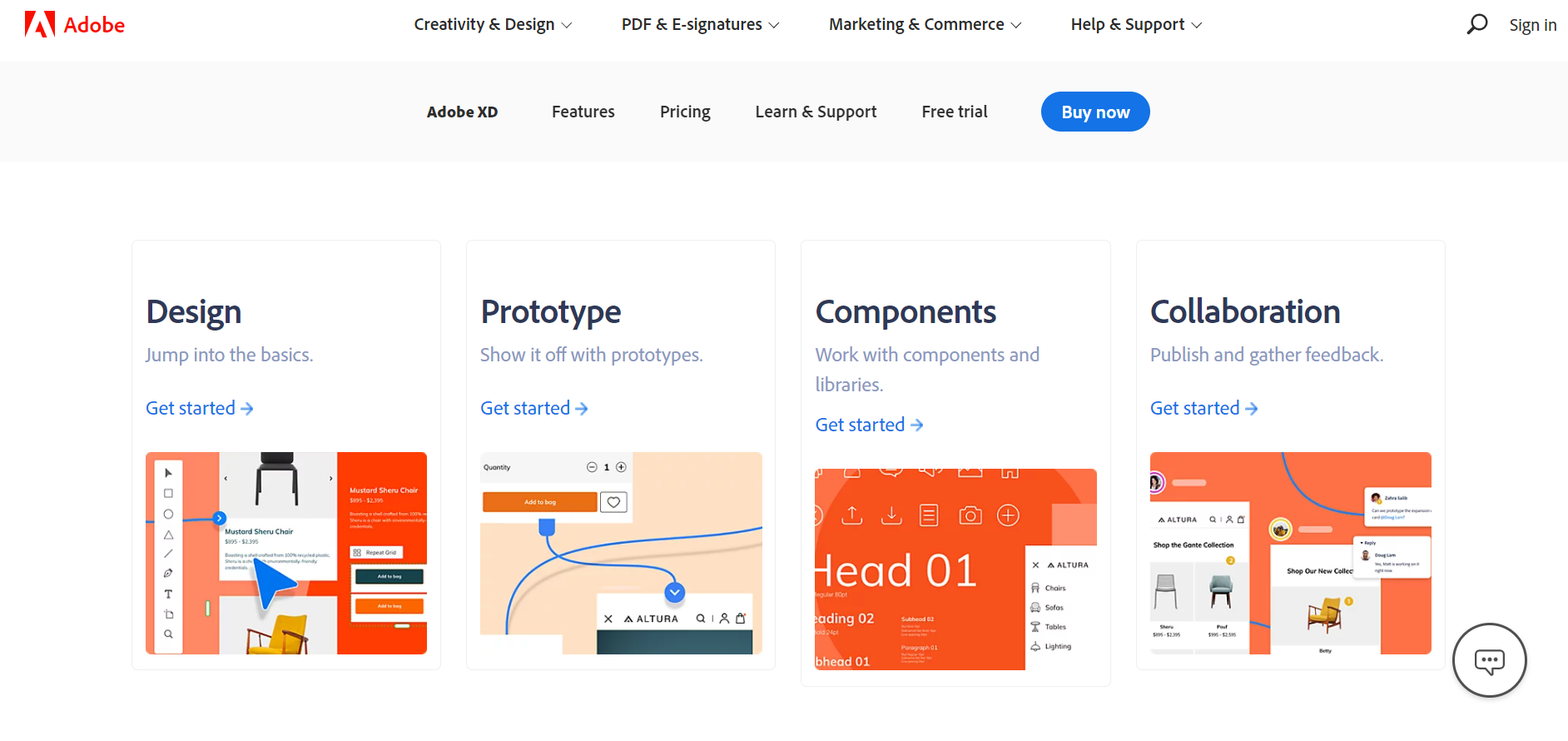
Task: Open the Pricing tab
Action: pyautogui.click(x=685, y=112)
